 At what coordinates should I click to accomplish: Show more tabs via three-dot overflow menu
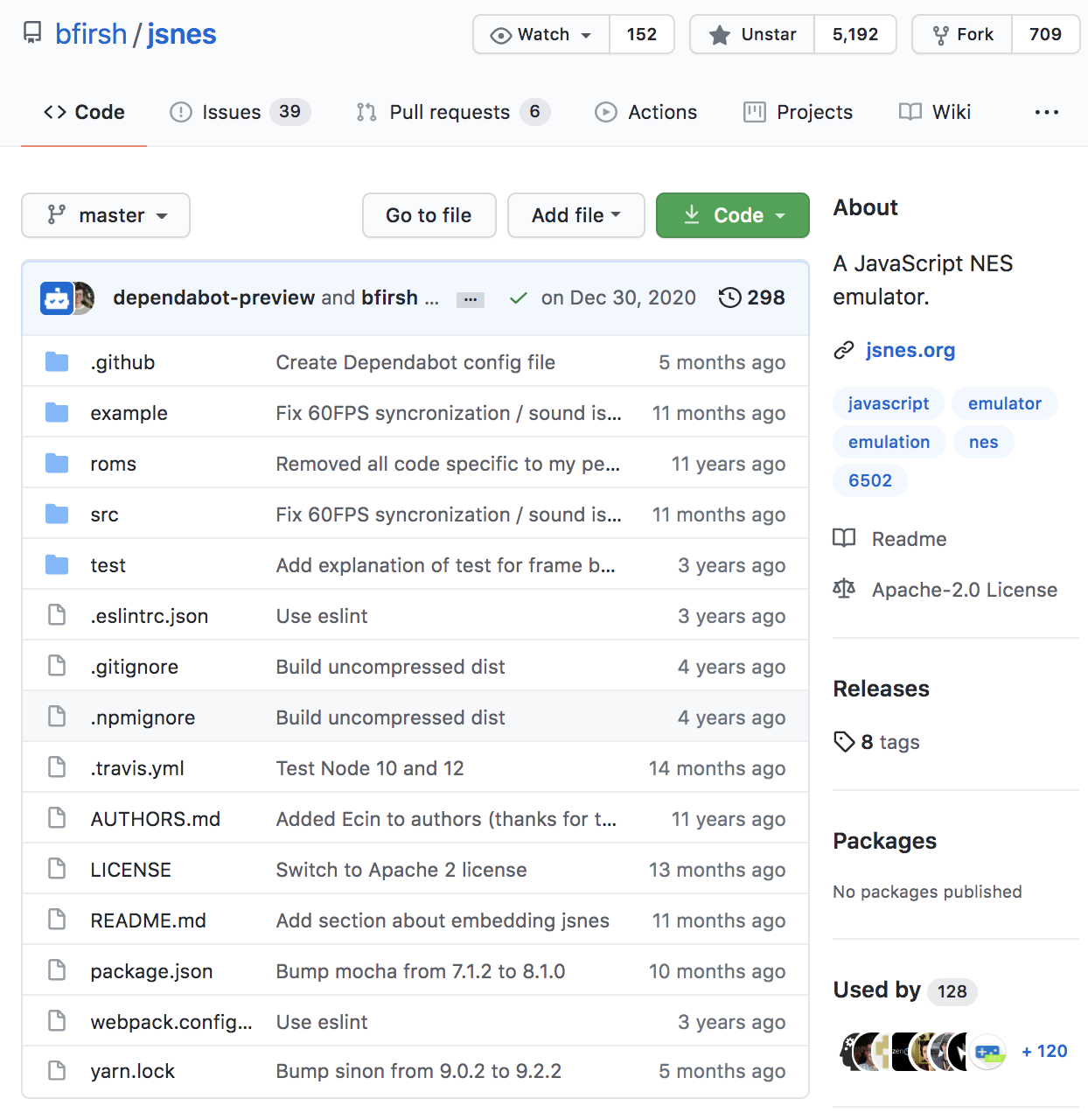coord(1047,112)
